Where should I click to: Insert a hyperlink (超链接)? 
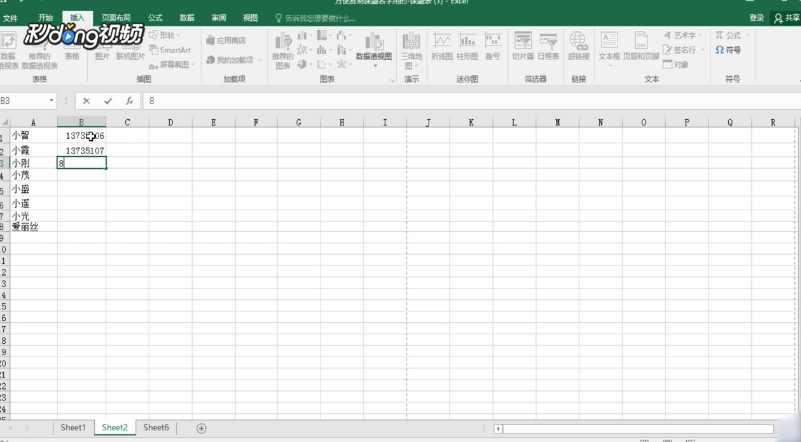578,46
